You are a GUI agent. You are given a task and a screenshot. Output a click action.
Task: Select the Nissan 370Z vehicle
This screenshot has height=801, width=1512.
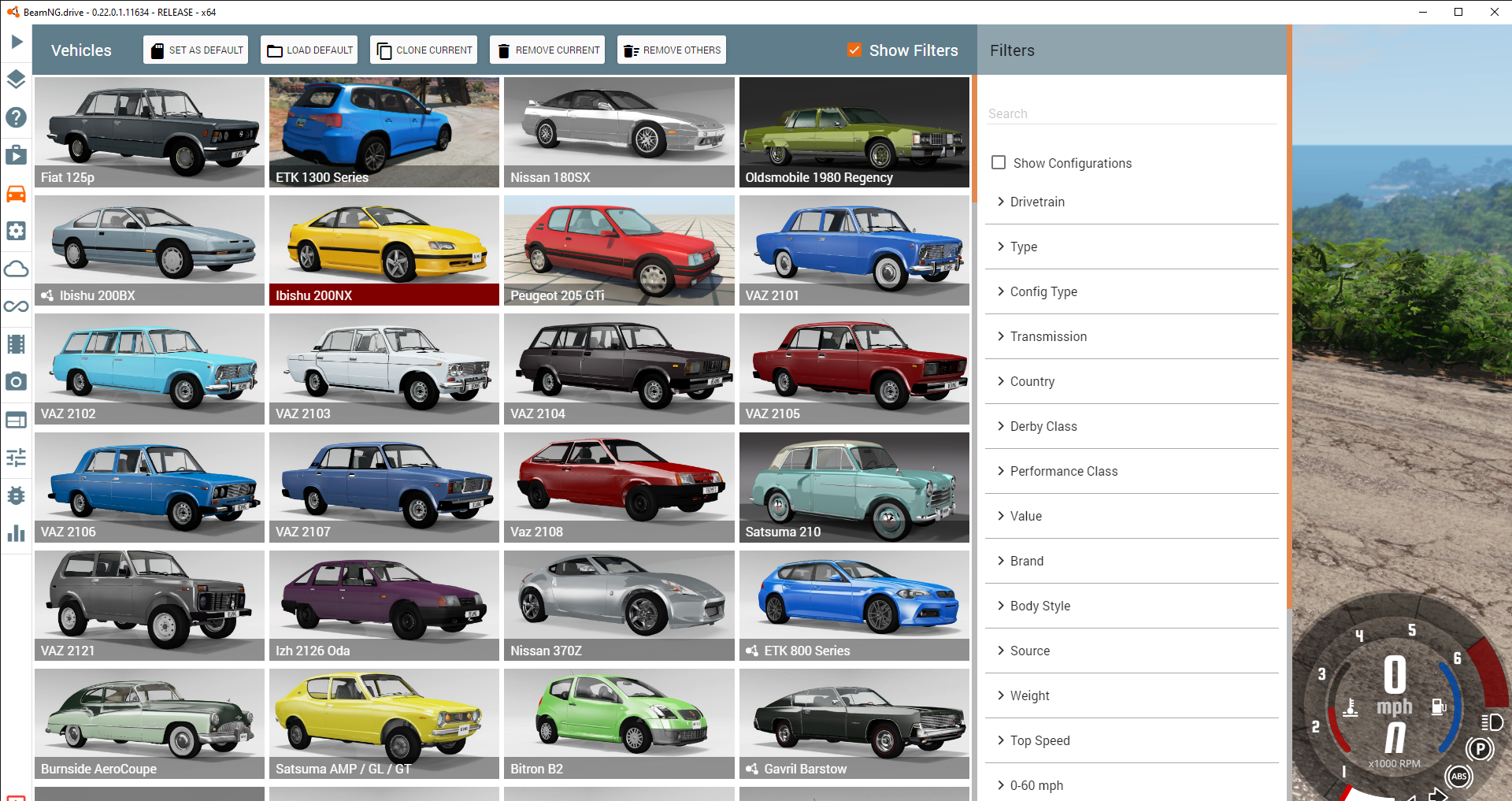click(619, 606)
